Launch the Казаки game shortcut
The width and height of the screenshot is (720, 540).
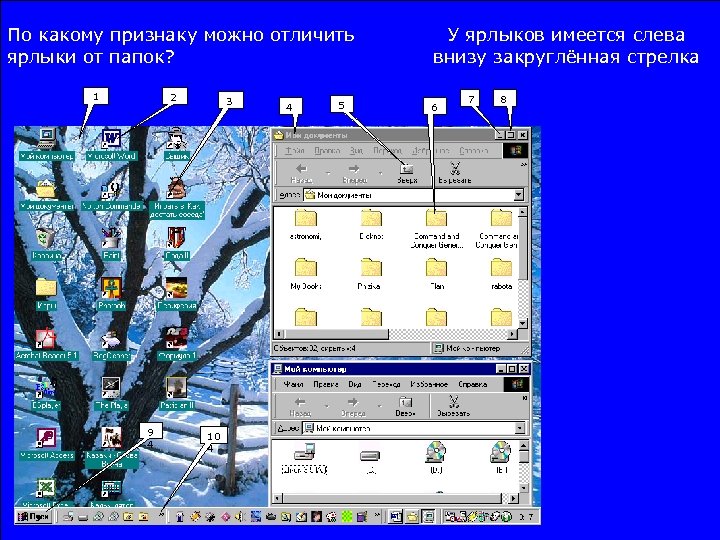click(111, 448)
